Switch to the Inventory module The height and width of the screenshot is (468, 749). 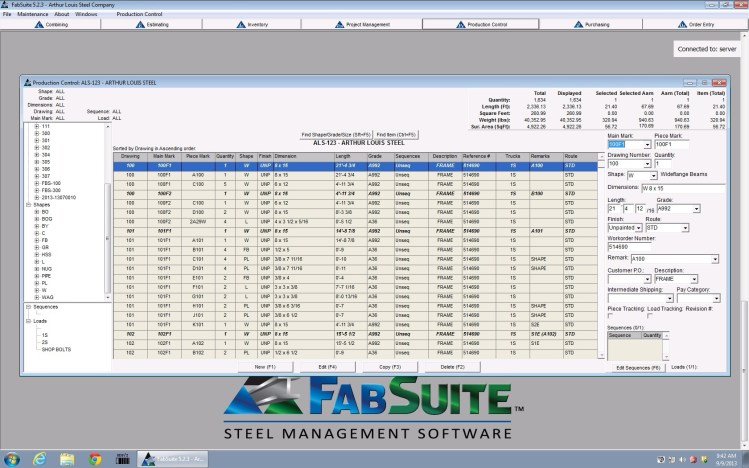click(255, 23)
